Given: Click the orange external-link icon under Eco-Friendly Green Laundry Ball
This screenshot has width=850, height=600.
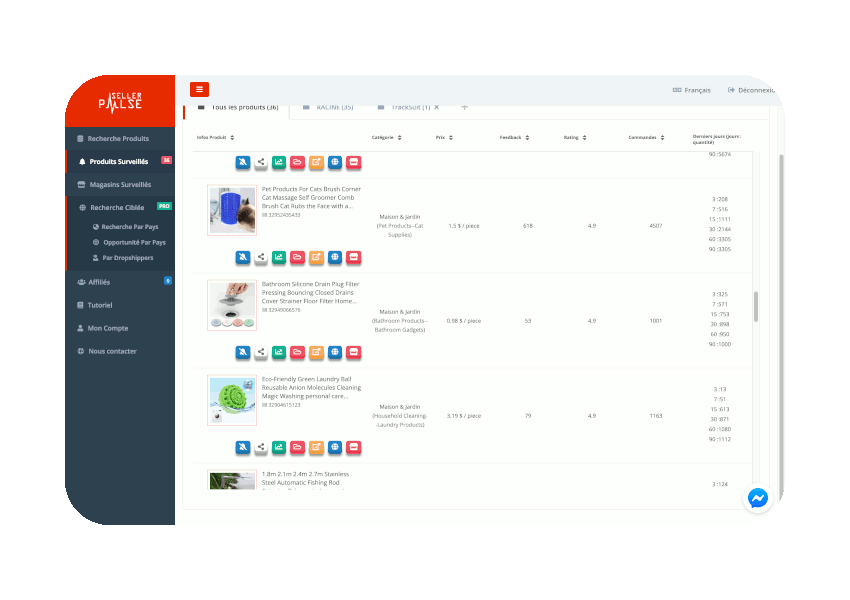Looking at the screenshot, I should [x=316, y=447].
